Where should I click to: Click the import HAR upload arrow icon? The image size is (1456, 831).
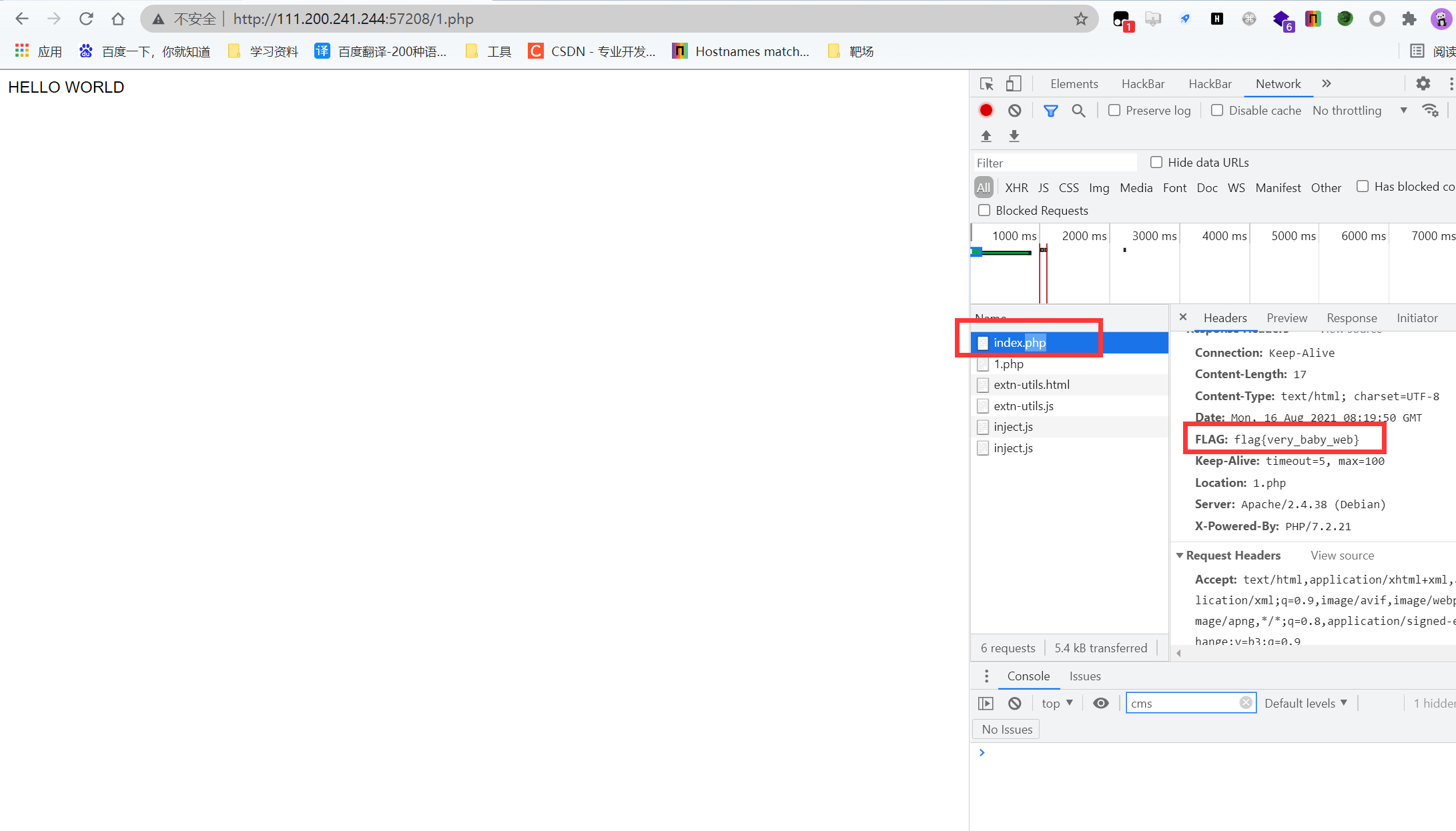986,136
